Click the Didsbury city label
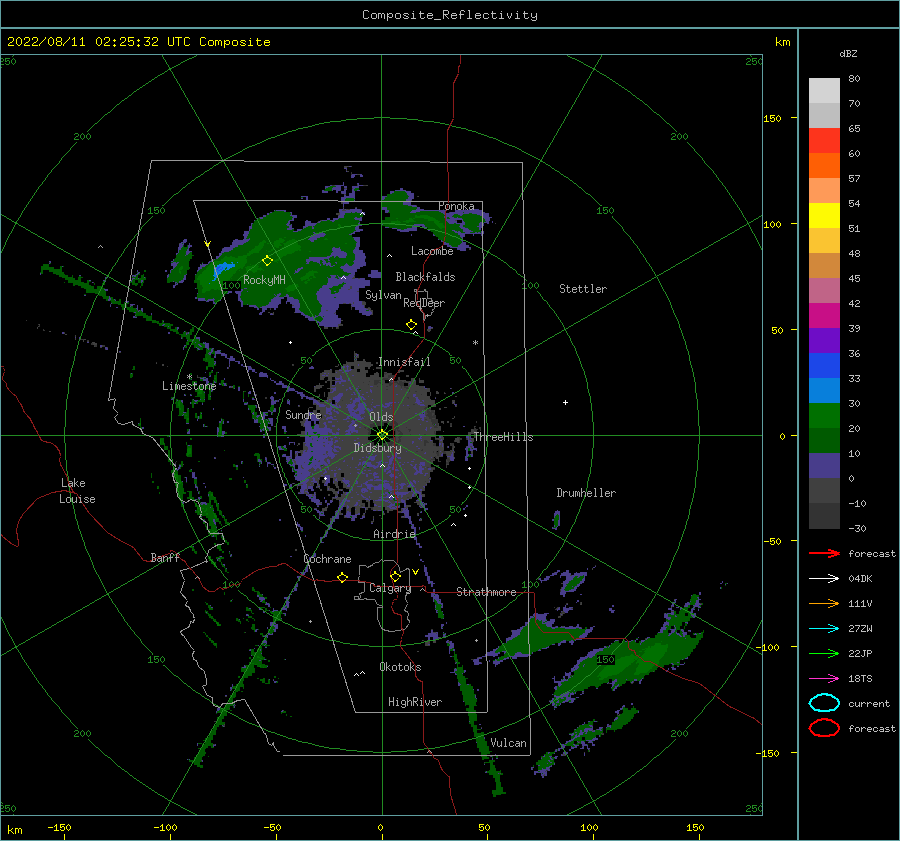The image size is (900, 841). click(377, 448)
